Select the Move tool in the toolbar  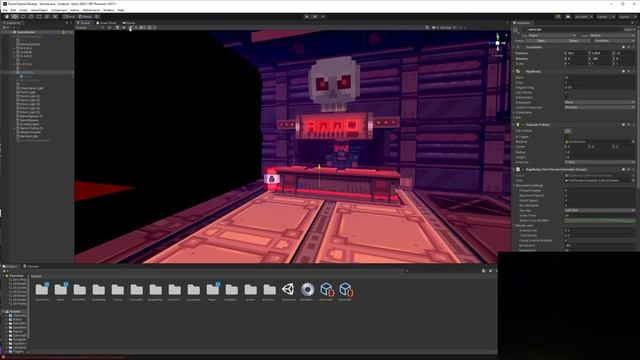tap(15, 17)
